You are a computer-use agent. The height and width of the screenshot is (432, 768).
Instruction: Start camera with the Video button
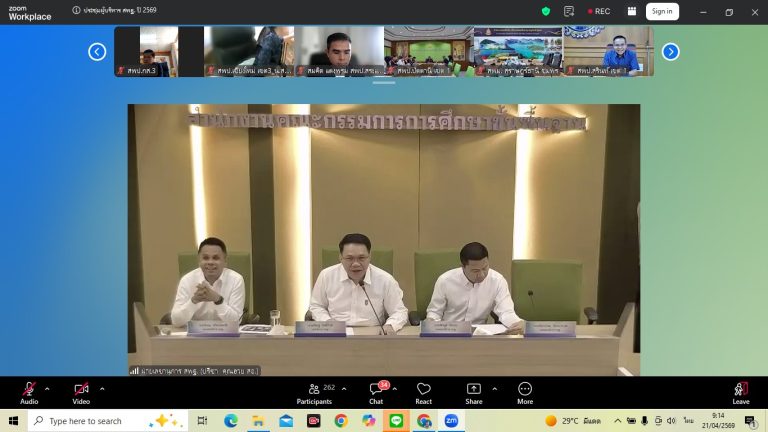(x=81, y=390)
